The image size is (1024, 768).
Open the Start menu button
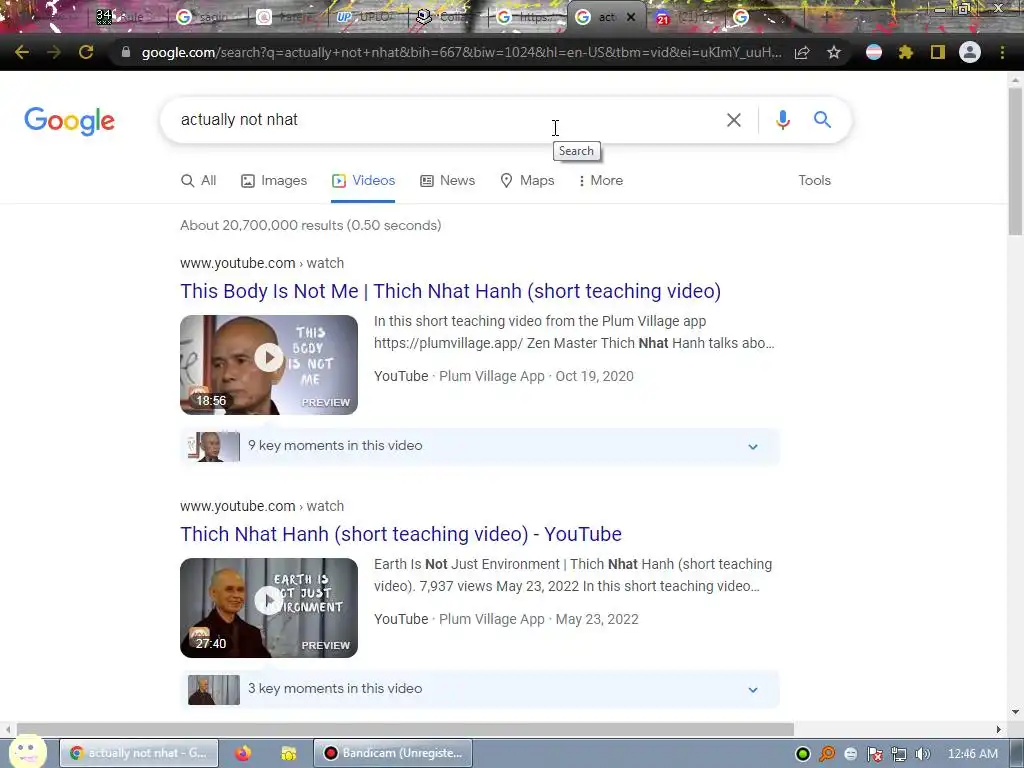point(27,752)
